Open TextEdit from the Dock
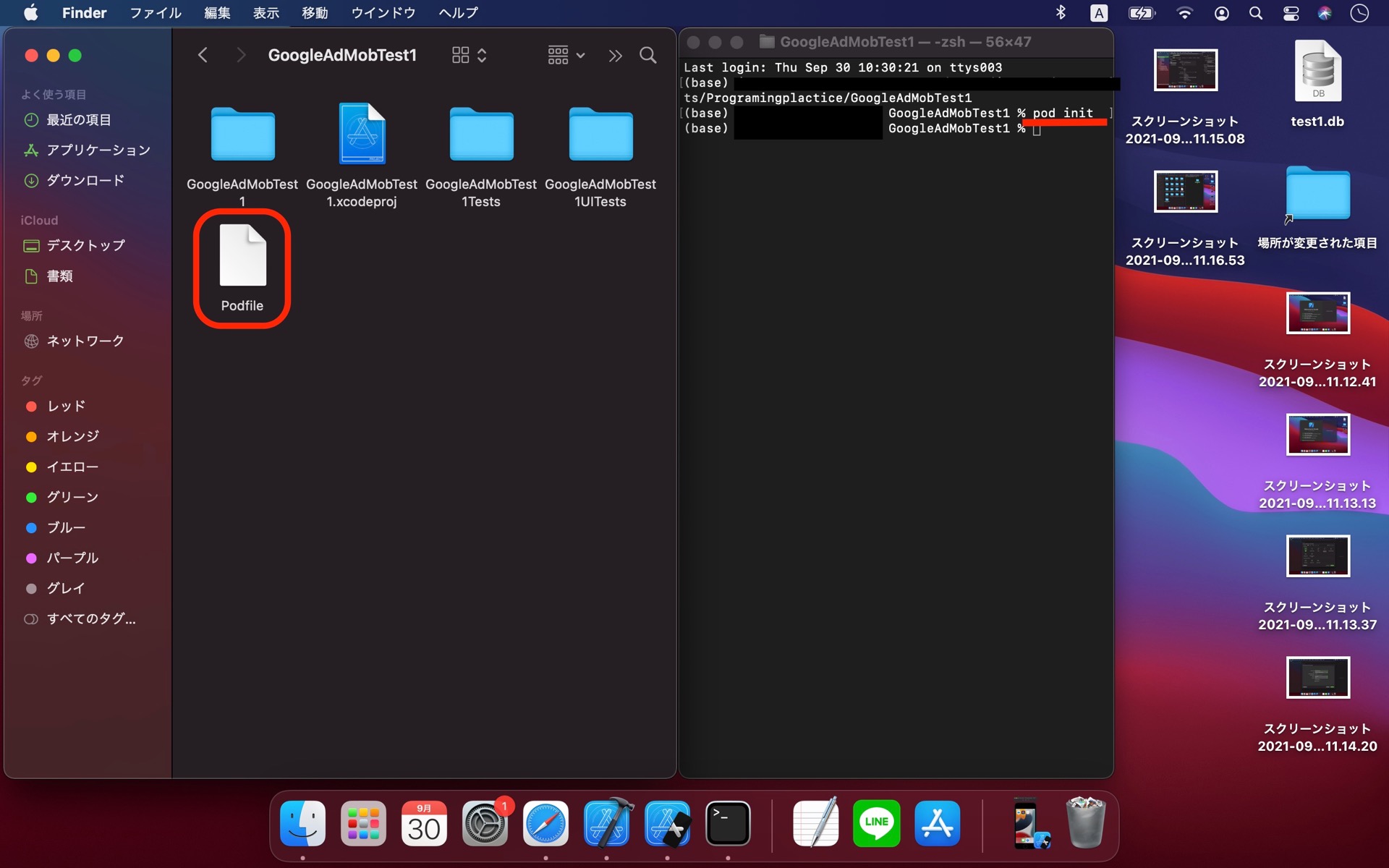 tap(816, 823)
